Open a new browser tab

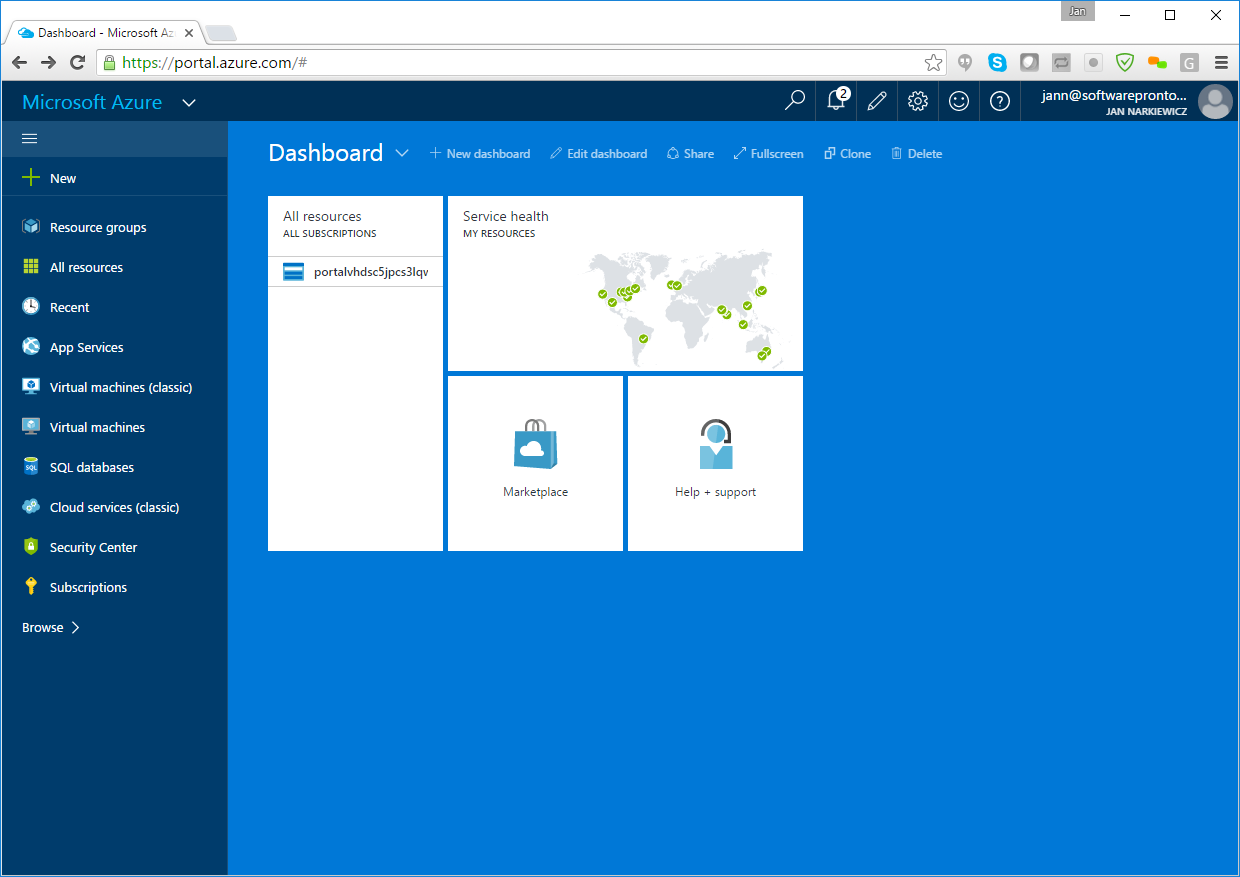221,34
